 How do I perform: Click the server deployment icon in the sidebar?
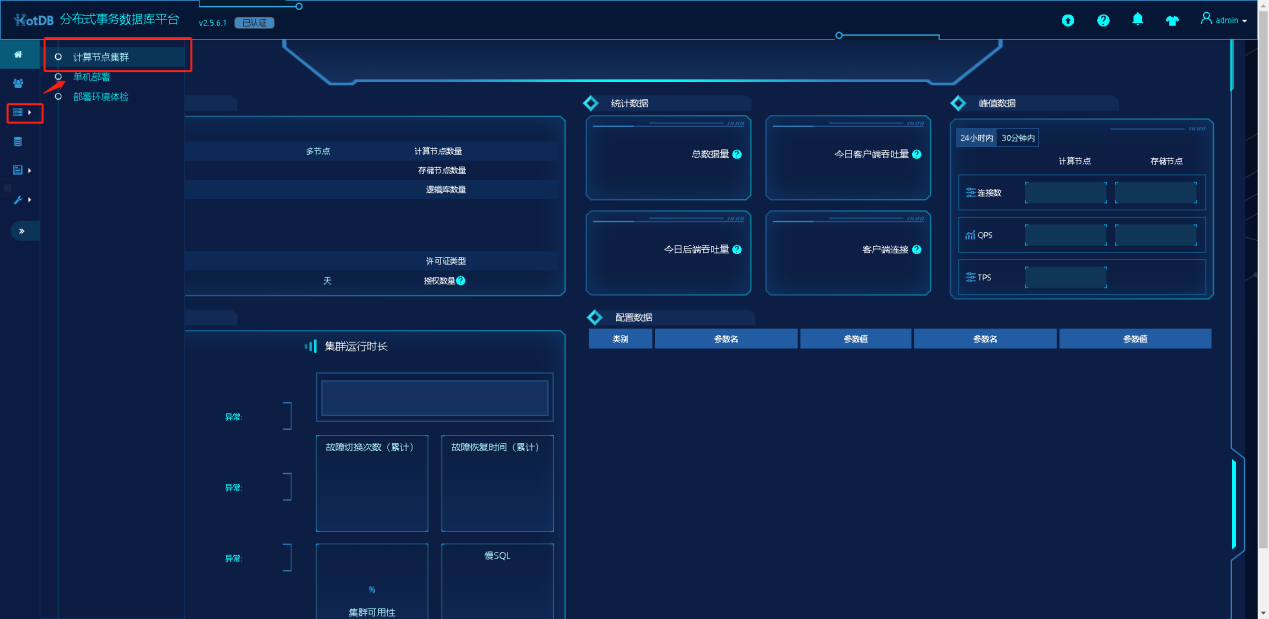18,113
